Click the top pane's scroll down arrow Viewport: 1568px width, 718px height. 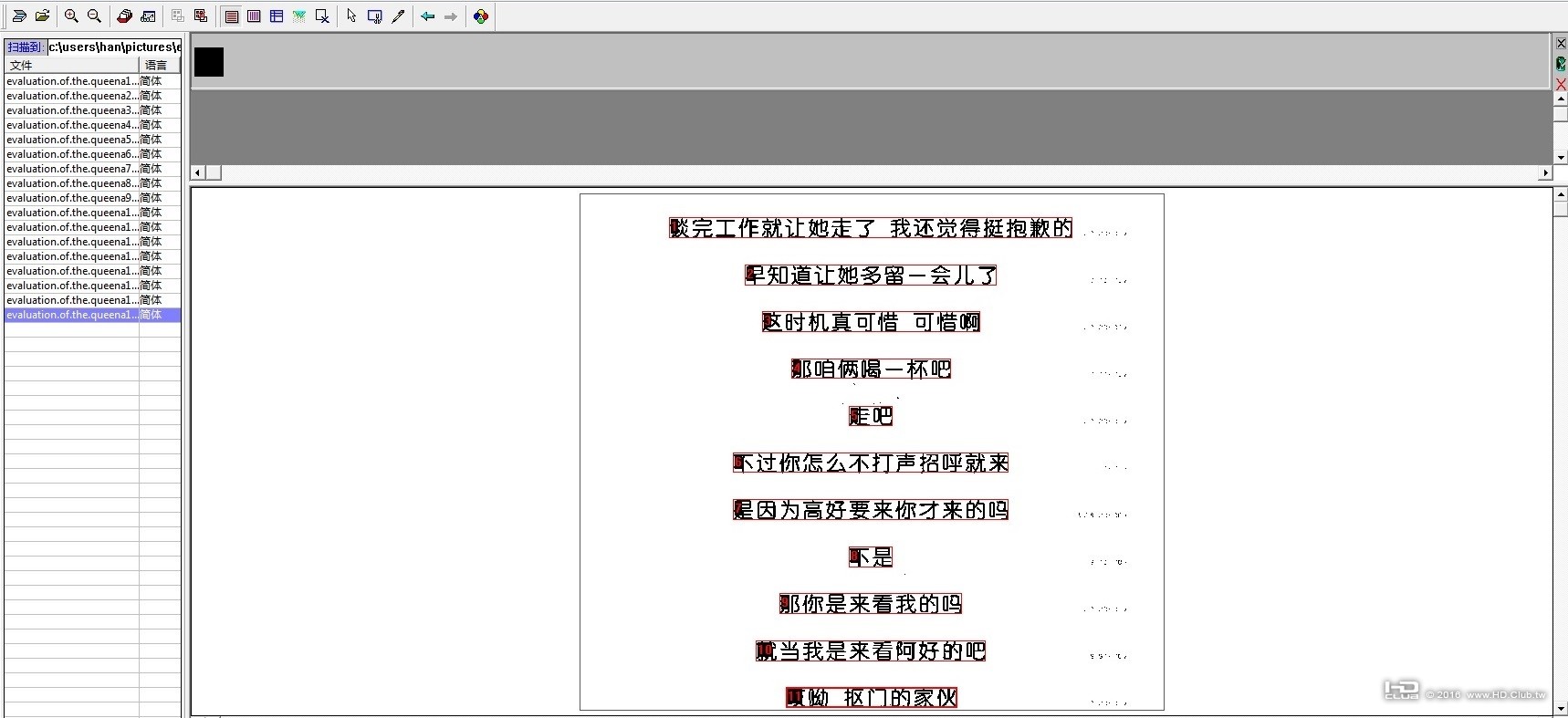pos(1561,158)
